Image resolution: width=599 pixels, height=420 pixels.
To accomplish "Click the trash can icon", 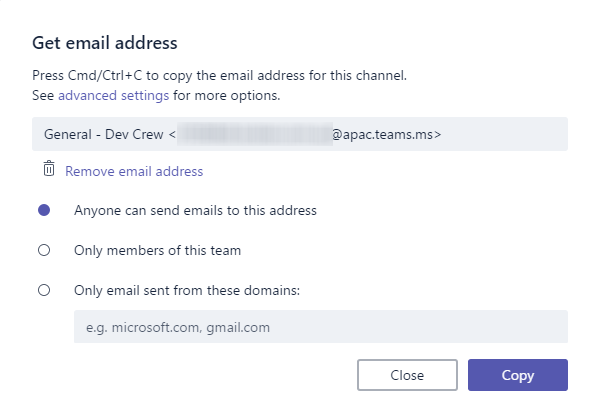I will 49,169.
